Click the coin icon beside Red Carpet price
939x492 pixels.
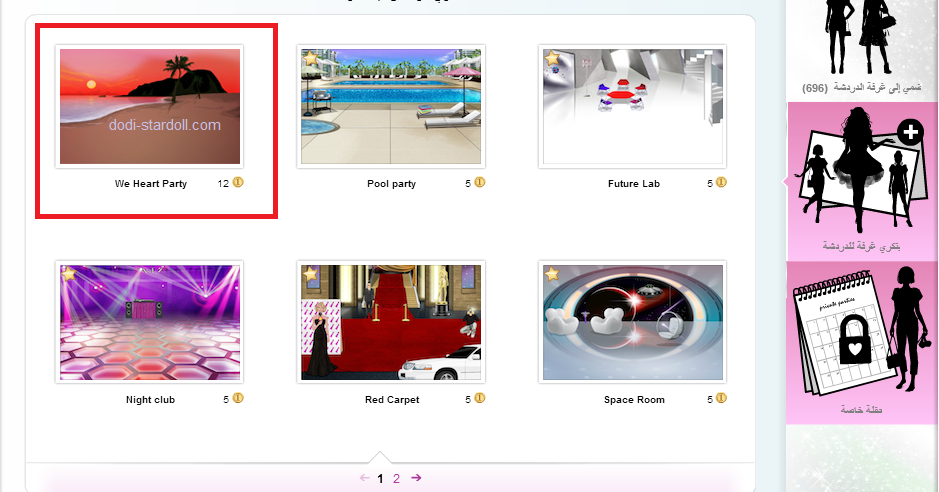click(480, 398)
